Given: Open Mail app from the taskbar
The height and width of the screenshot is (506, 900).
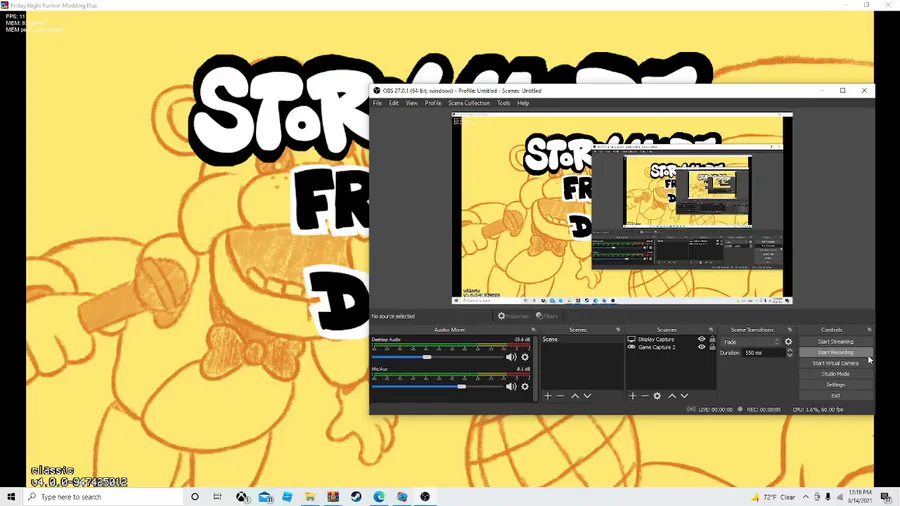Looking at the screenshot, I should point(265,497).
